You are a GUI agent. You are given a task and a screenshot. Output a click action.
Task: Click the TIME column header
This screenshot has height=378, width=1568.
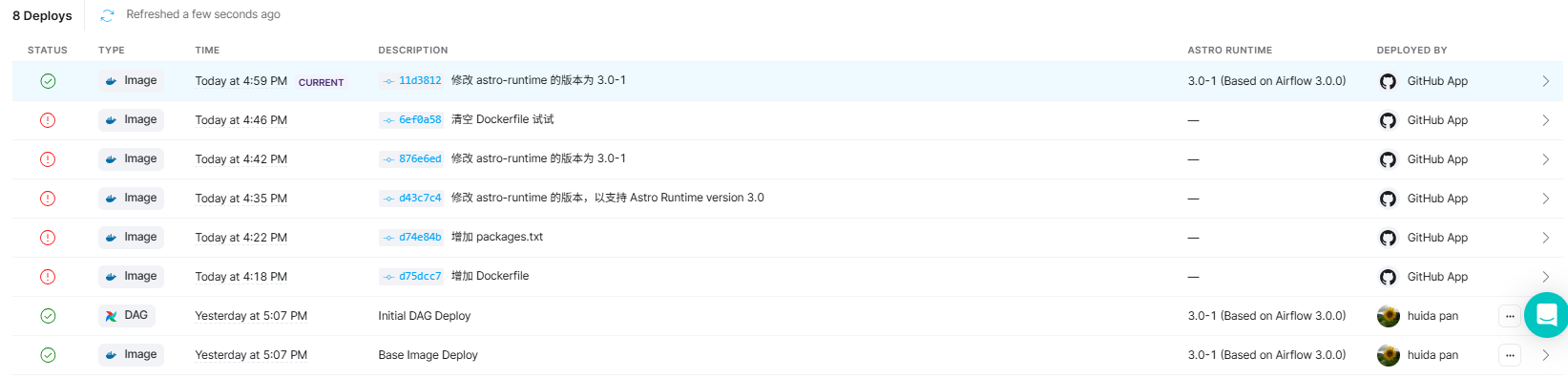pyautogui.click(x=207, y=51)
